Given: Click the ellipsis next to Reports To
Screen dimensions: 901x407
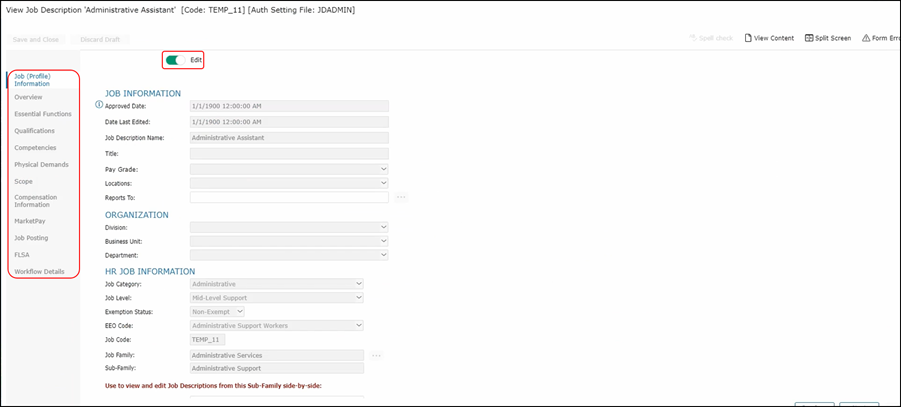Looking at the screenshot, I should [401, 198].
